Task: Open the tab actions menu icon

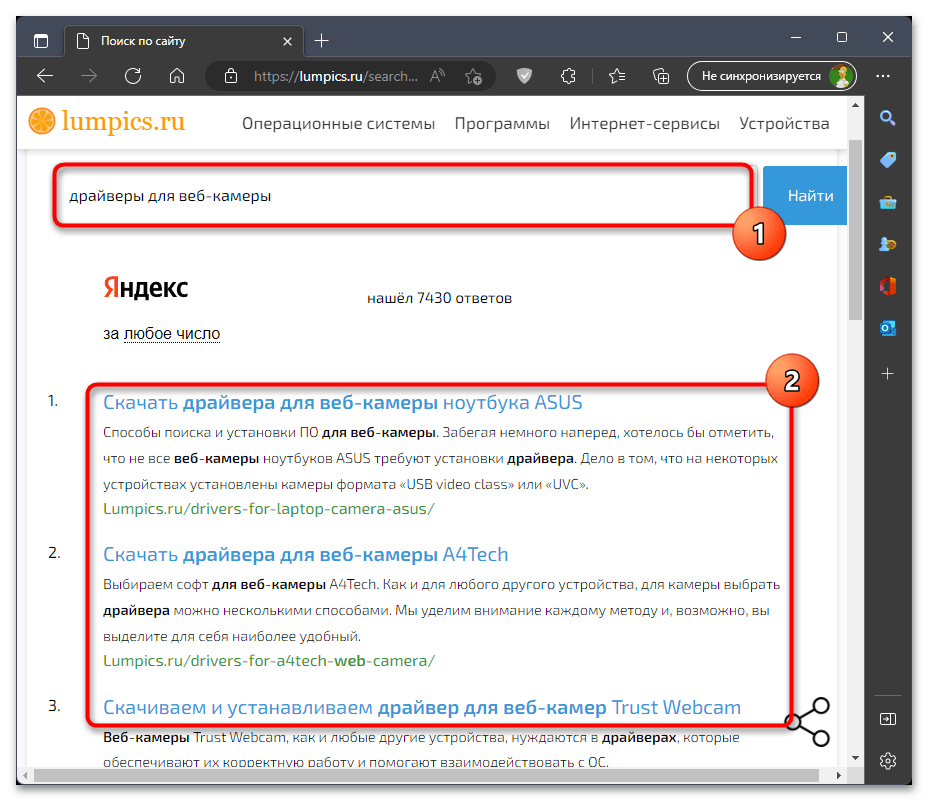Action: pos(41,41)
